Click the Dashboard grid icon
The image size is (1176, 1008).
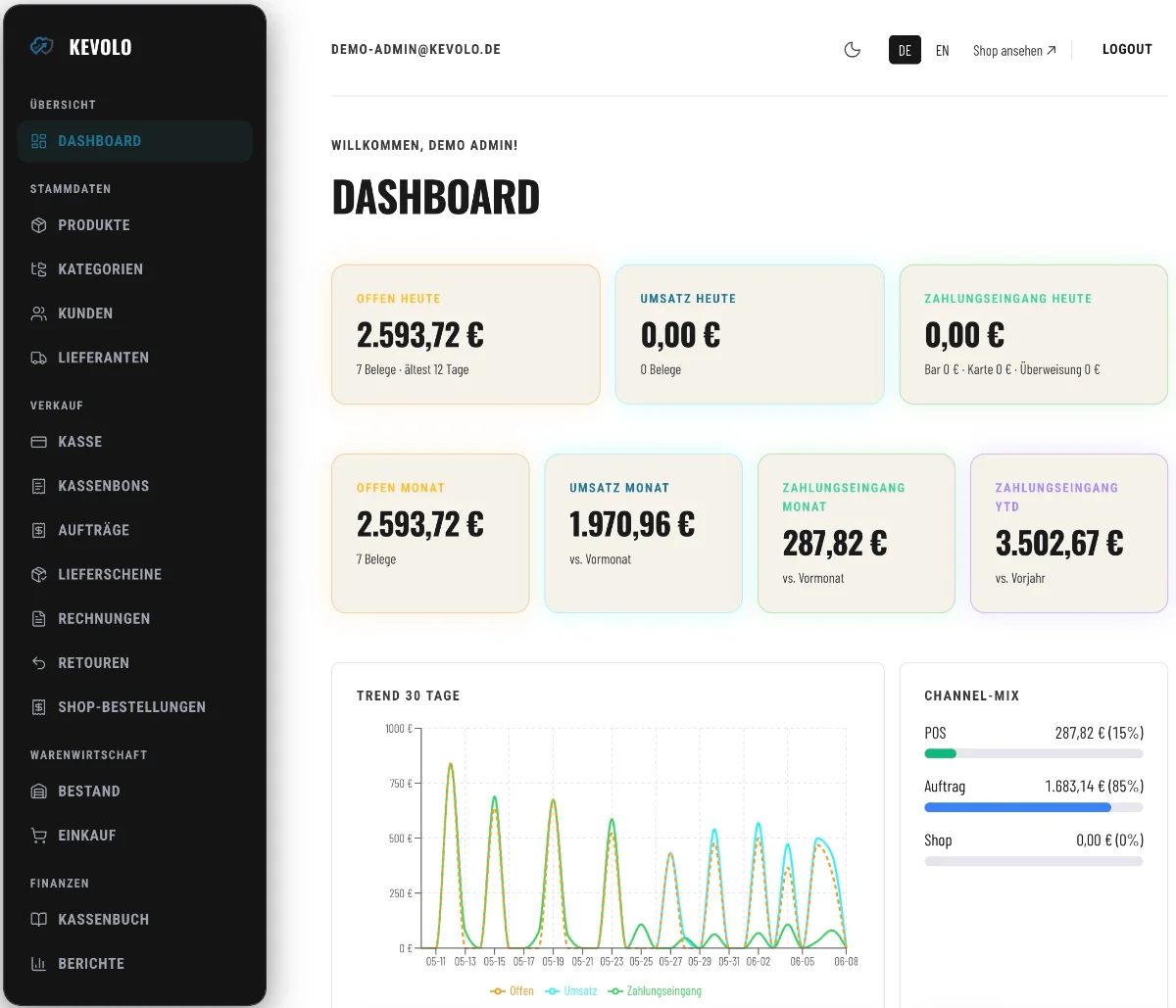click(x=39, y=141)
